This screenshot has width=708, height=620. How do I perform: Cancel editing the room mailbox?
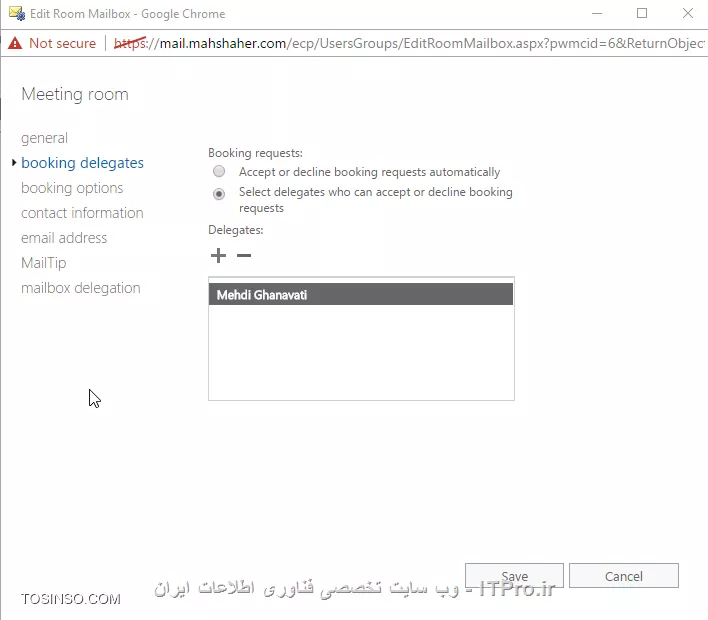(624, 575)
